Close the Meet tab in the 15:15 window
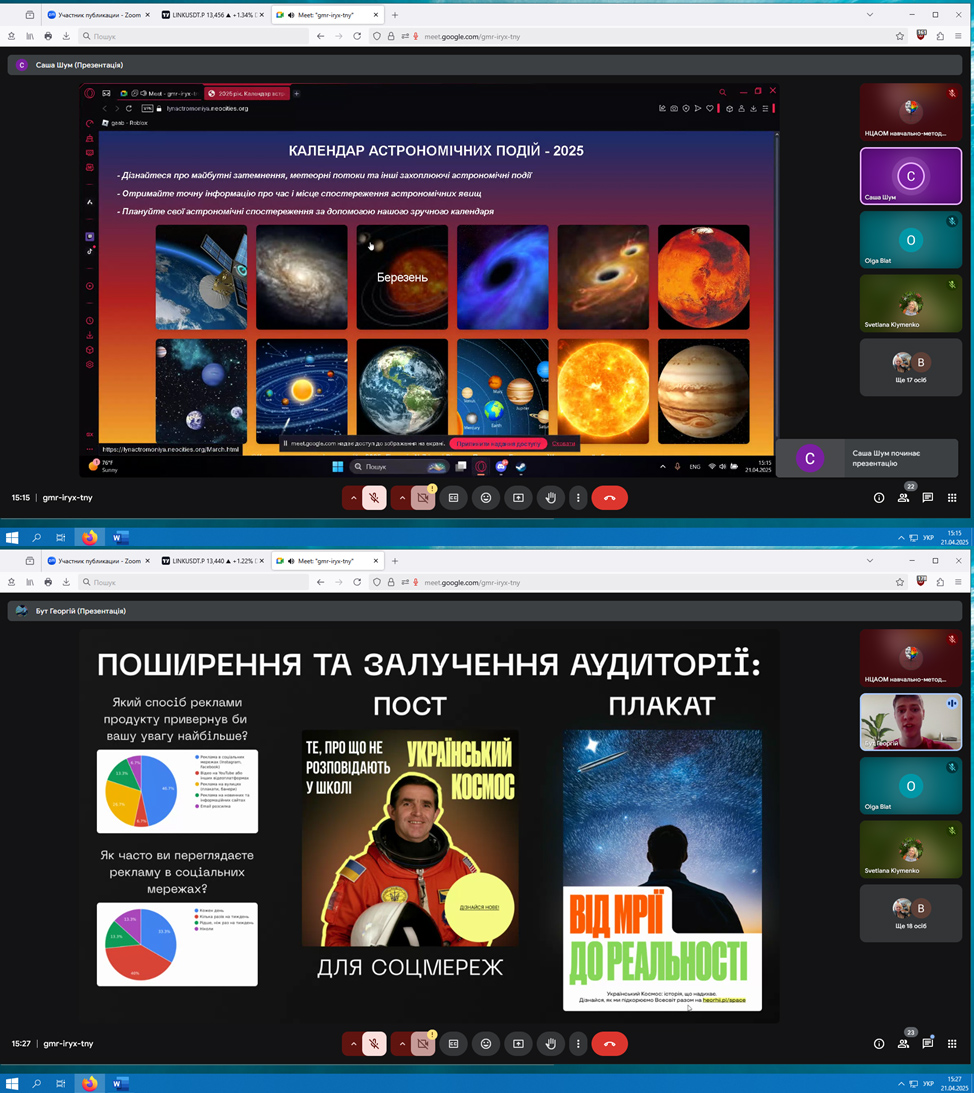The height and width of the screenshot is (1093, 974). (x=376, y=15)
